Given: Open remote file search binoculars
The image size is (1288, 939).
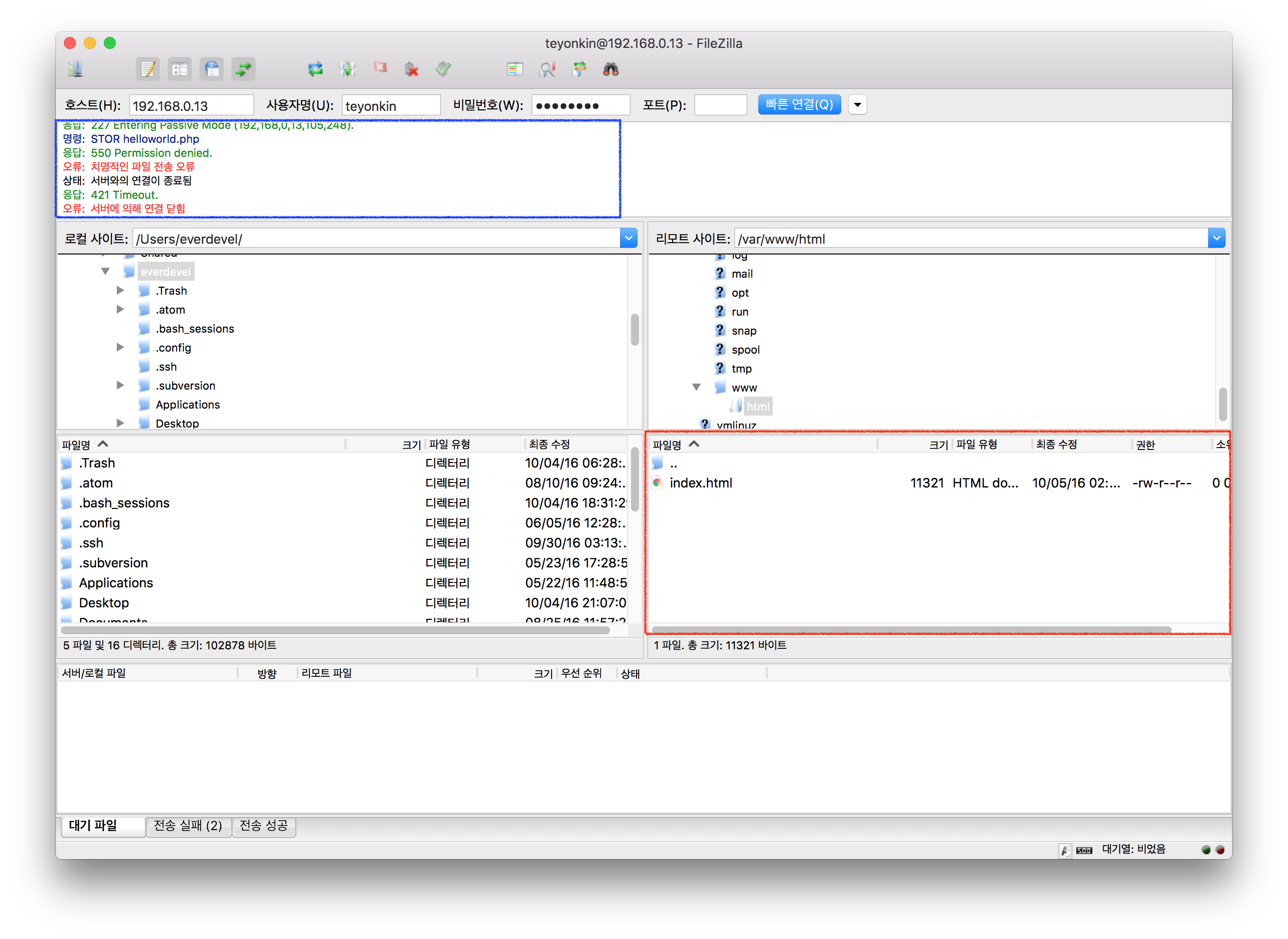Looking at the screenshot, I should coord(611,69).
